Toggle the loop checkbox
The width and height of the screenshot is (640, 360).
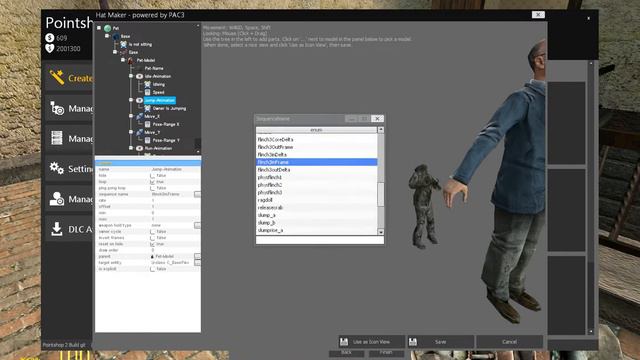point(152,182)
